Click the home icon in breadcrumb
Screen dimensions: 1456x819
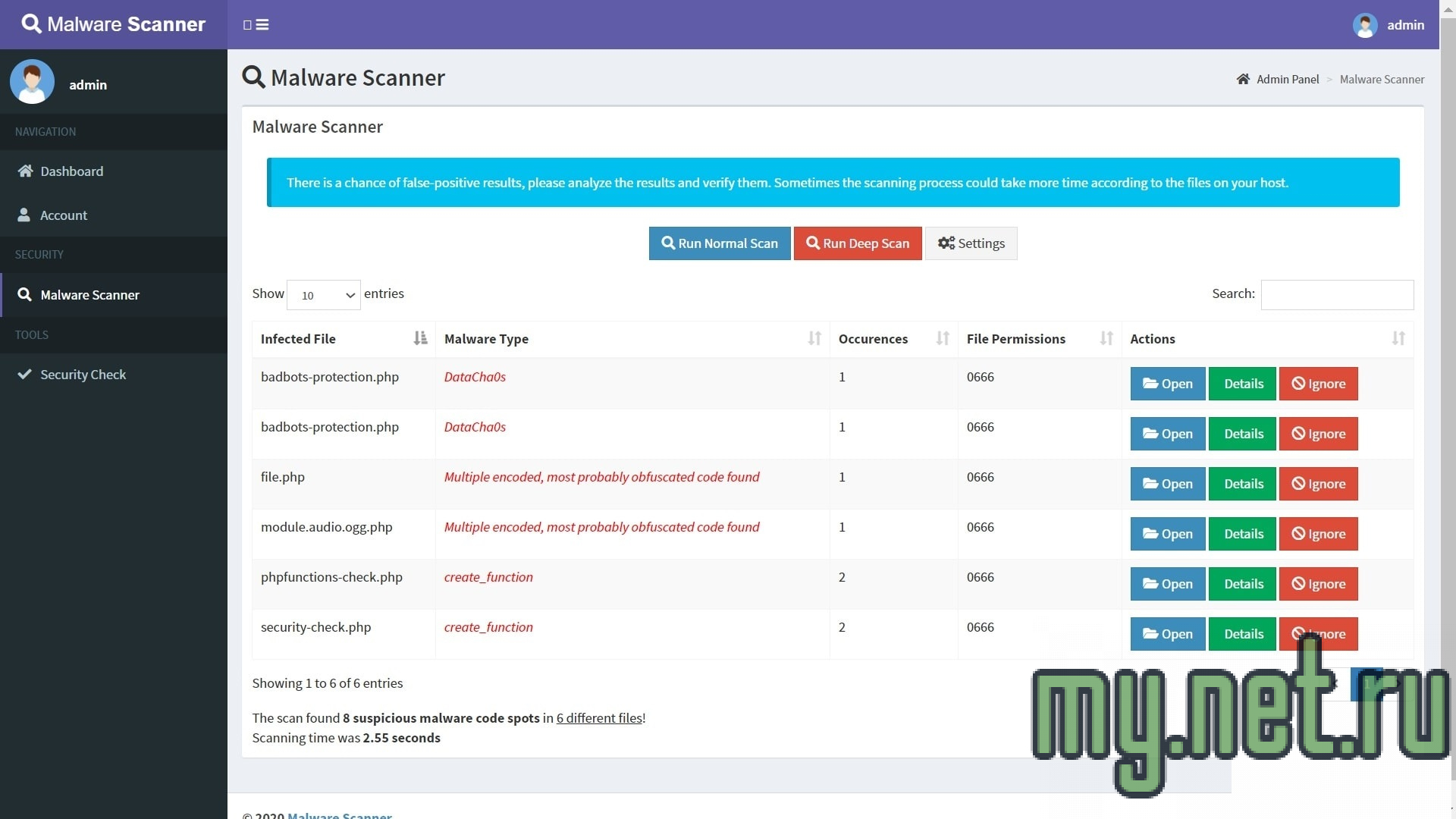click(x=1243, y=80)
